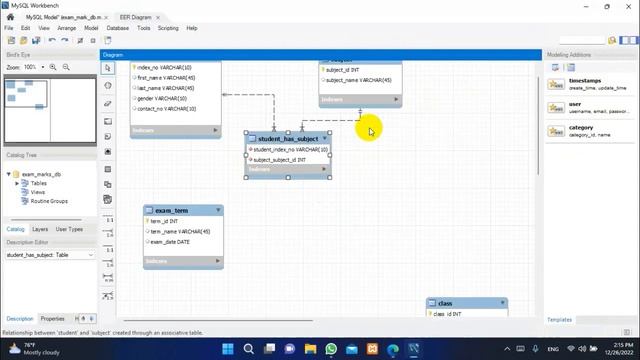This screenshot has width=640, height=360.
Task: Click the diagram horizontal scrollbar
Action: (x=218, y=320)
